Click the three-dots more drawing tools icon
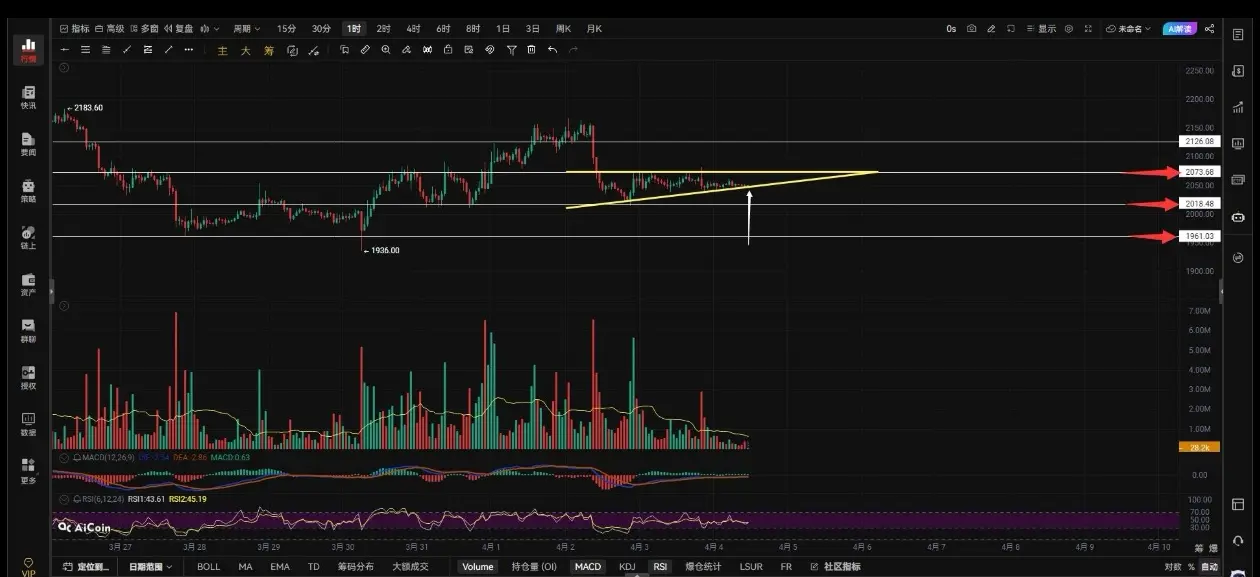This screenshot has width=1260, height=577. [188, 49]
